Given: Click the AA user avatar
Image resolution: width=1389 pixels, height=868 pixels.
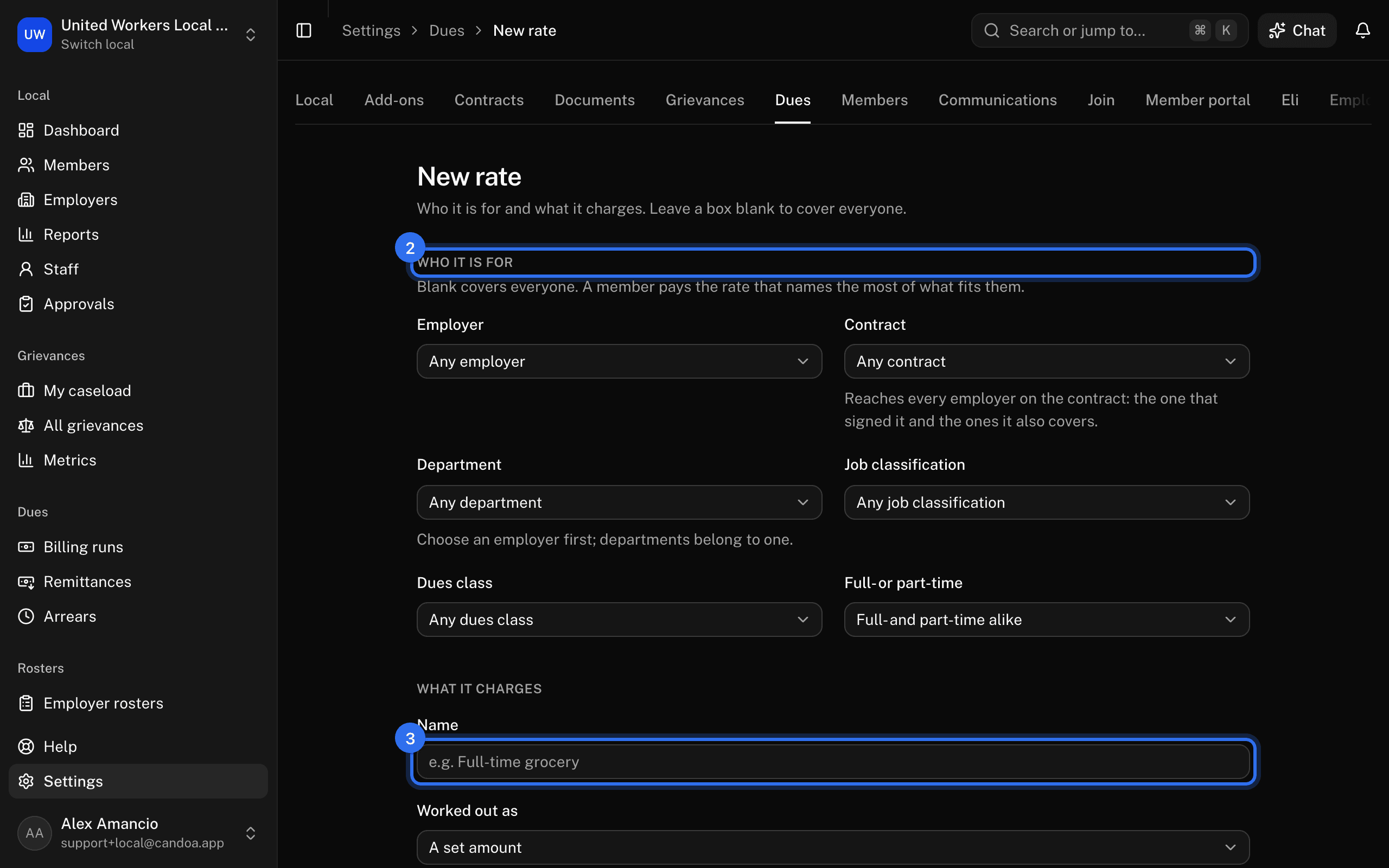Looking at the screenshot, I should click(x=34, y=833).
